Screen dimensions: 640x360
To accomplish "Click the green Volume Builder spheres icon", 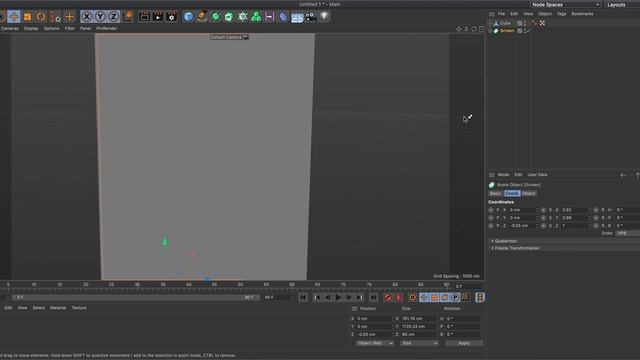I will (x=256, y=17).
